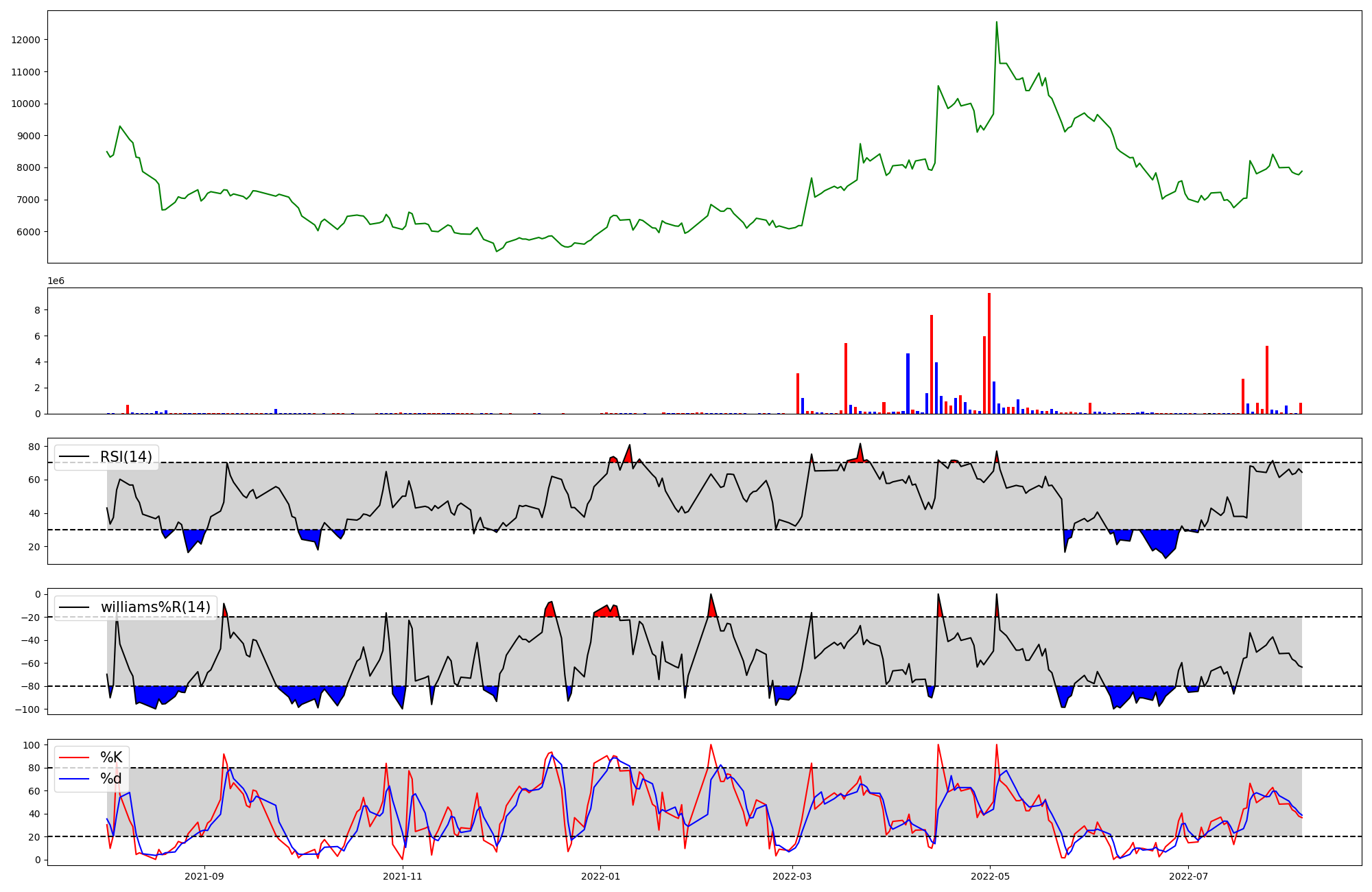Click the 2021-09 date axis label
This screenshot has width=1372, height=892.
(x=204, y=876)
